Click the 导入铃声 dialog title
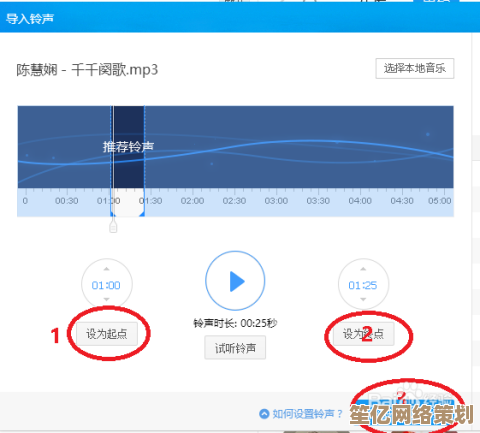Image resolution: width=480 pixels, height=433 pixels. pos(30,19)
